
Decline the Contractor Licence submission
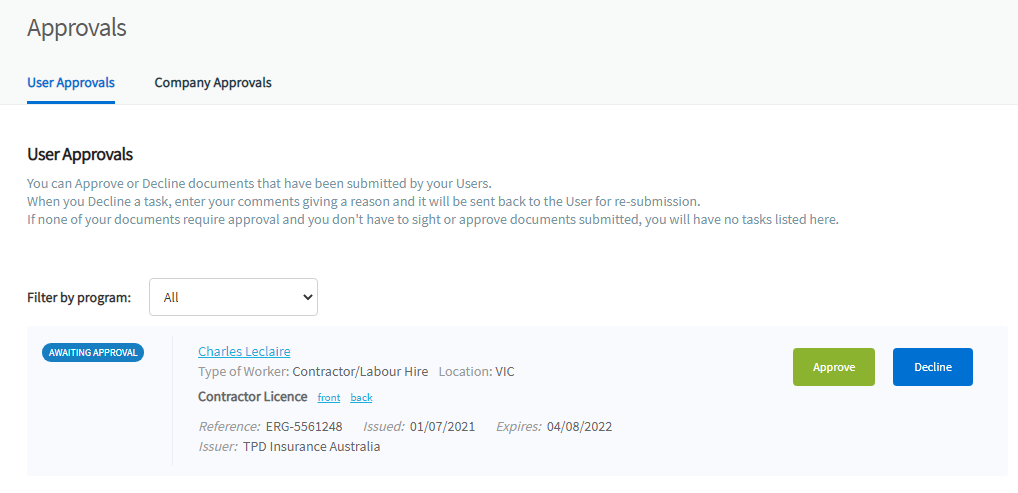click(x=932, y=367)
